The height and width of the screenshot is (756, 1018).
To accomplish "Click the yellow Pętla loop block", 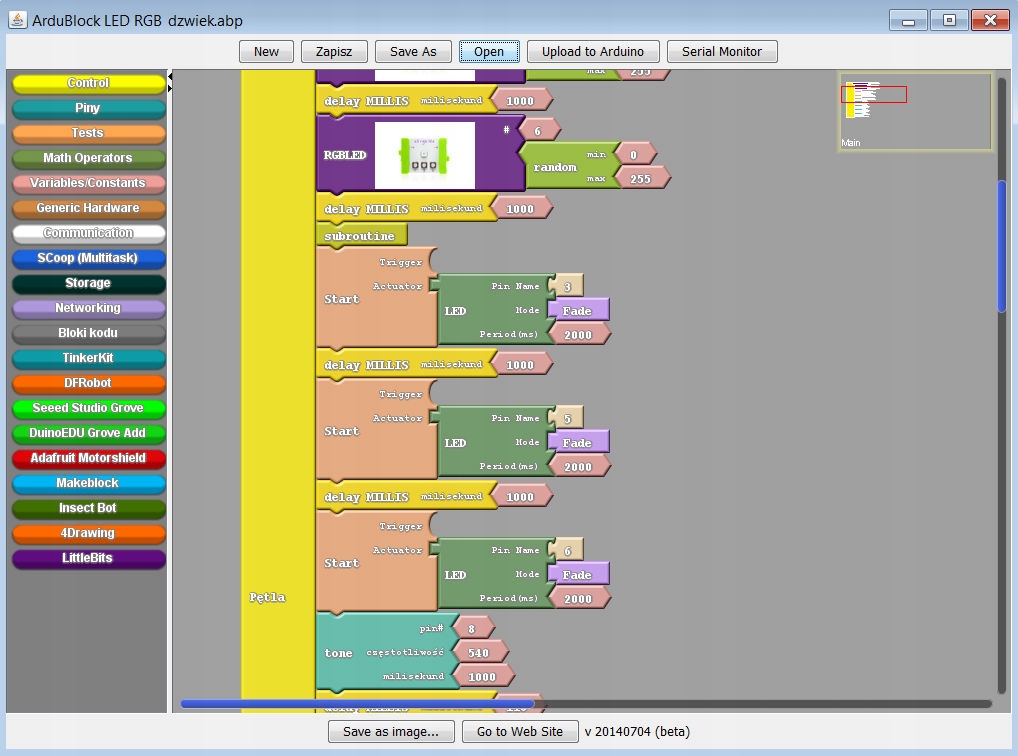I will click(267, 597).
